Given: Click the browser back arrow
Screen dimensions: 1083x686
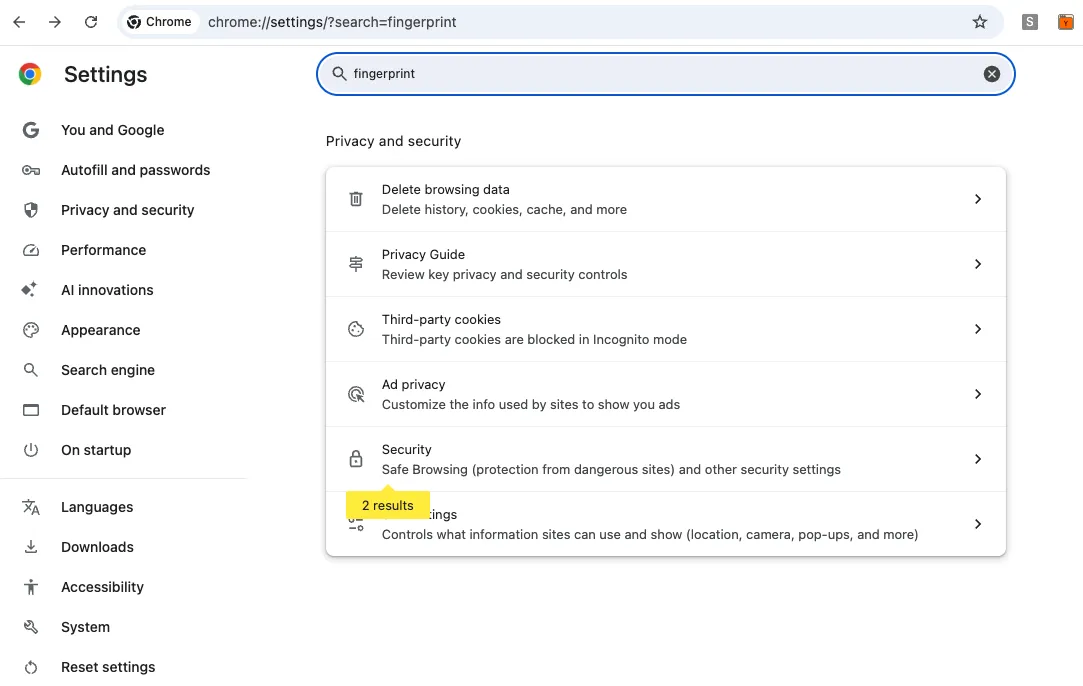Looking at the screenshot, I should [x=19, y=22].
